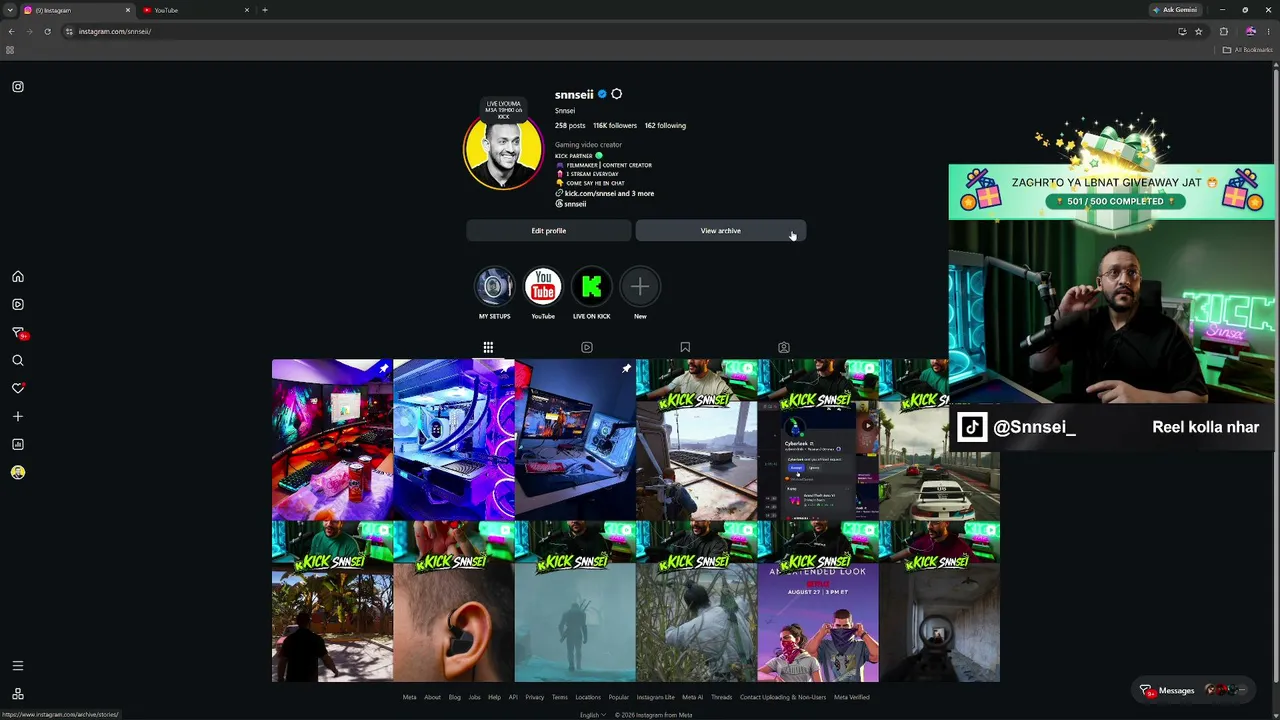View the 162 following list
The image size is (1280, 720).
coord(665,126)
